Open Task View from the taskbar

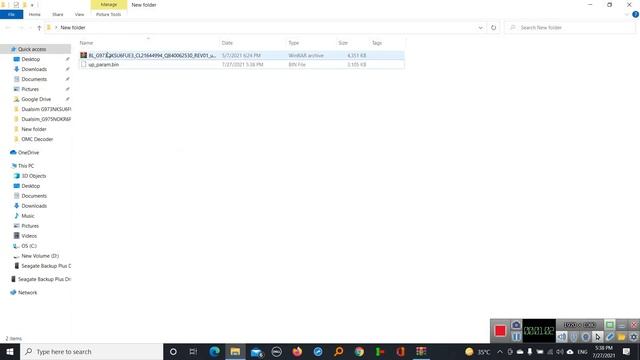193,351
